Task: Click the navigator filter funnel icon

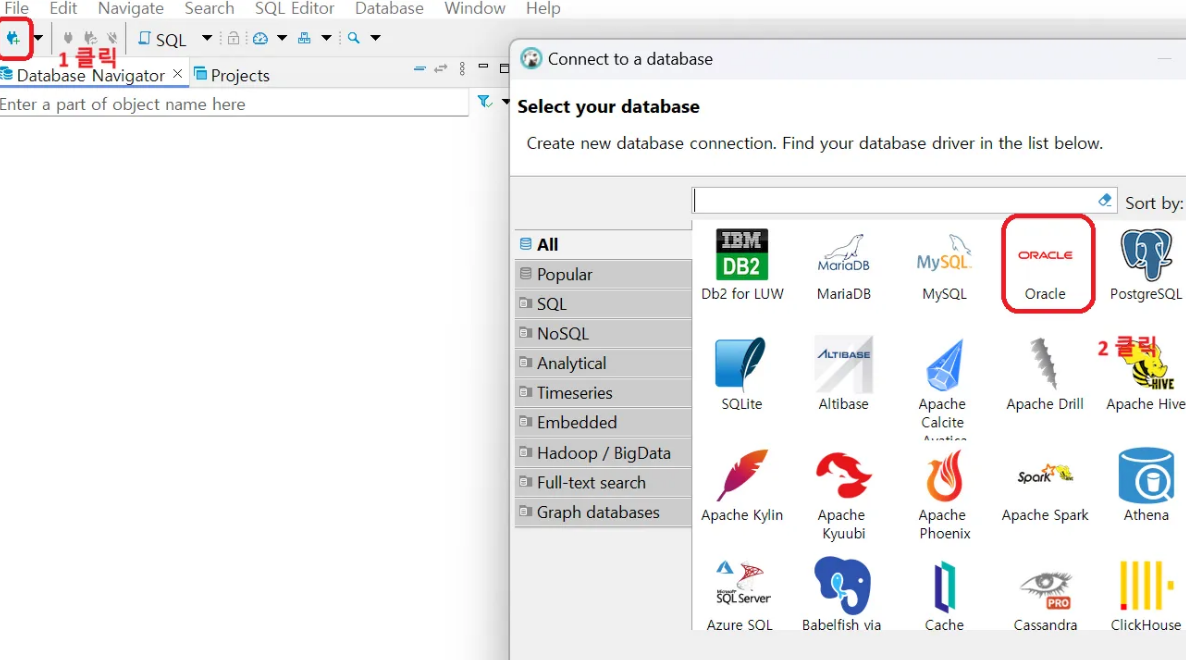Action: [485, 101]
